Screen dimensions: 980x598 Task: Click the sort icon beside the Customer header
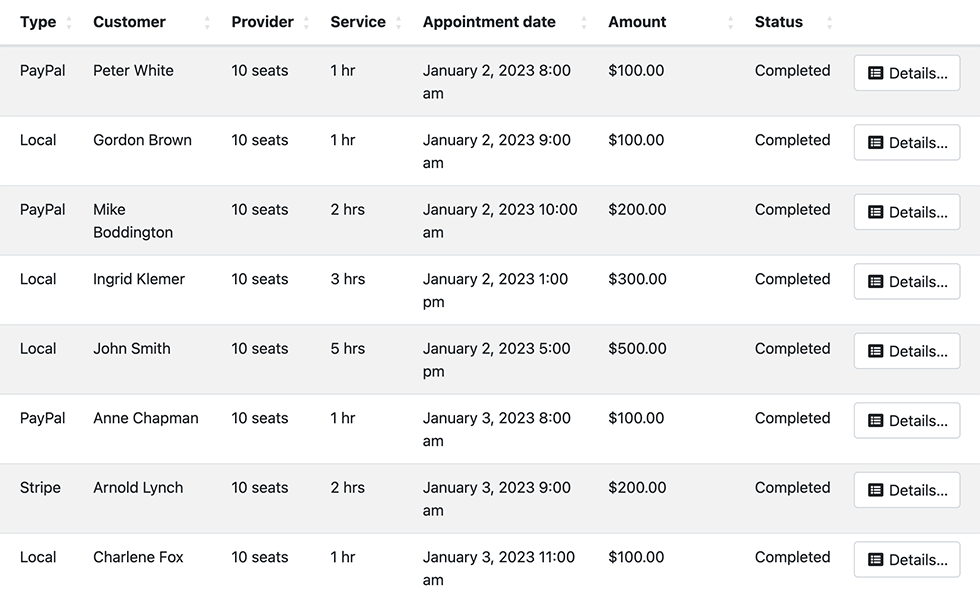point(206,22)
